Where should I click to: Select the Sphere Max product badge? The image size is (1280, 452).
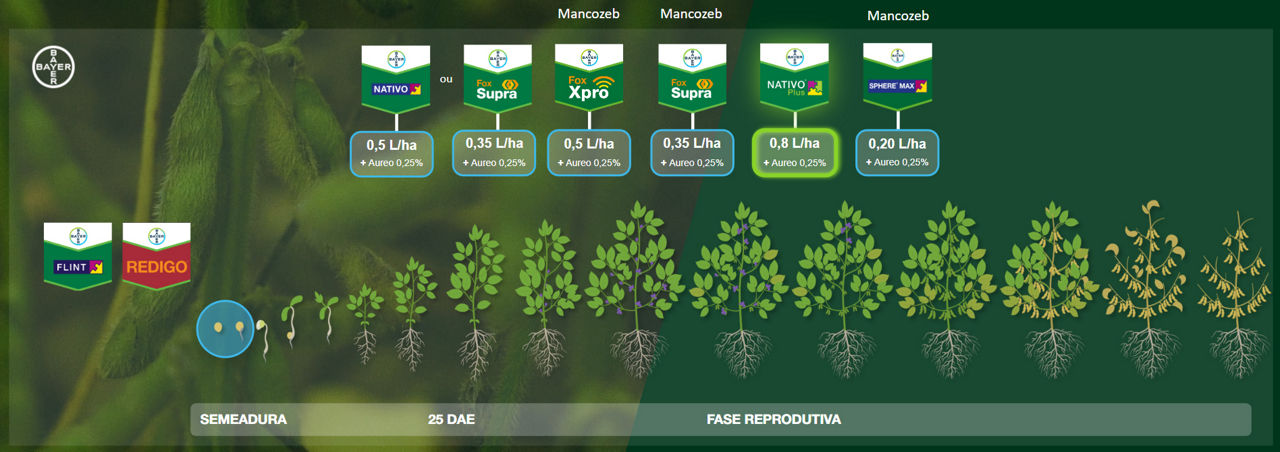point(897,78)
